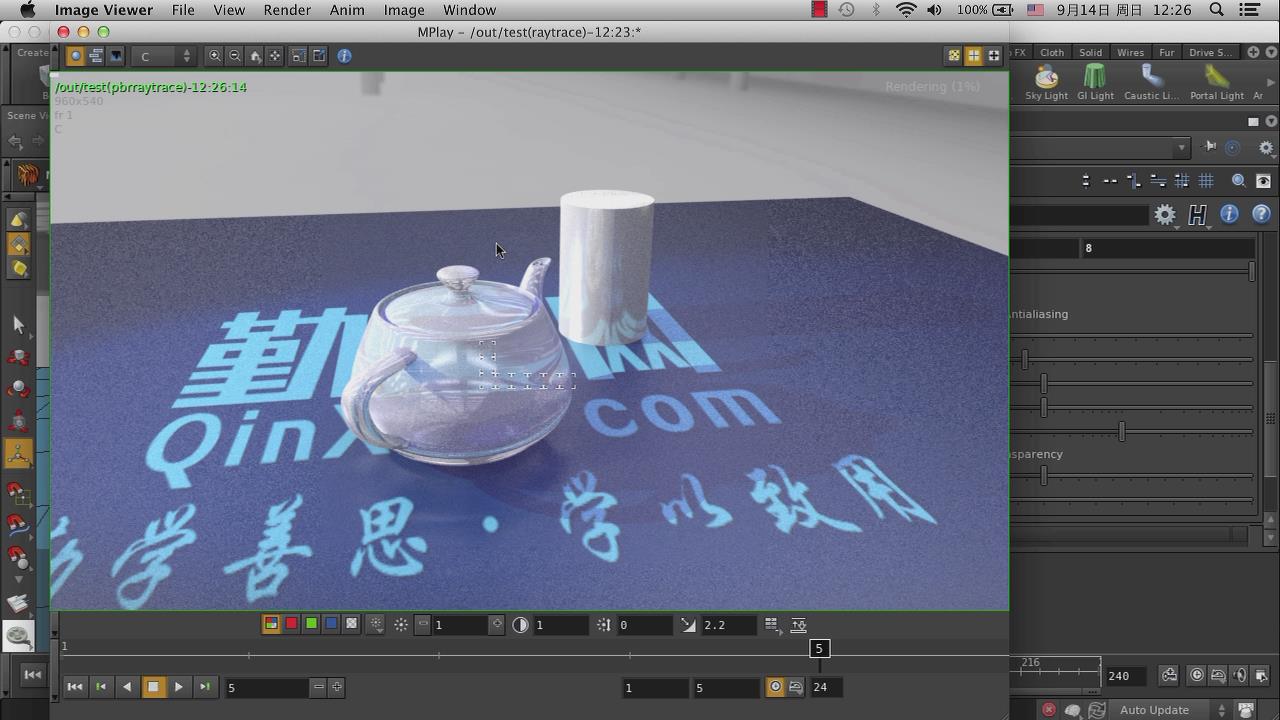The width and height of the screenshot is (1280, 720).
Task: Click the add shelf tab plus icon
Action: coord(1253,52)
